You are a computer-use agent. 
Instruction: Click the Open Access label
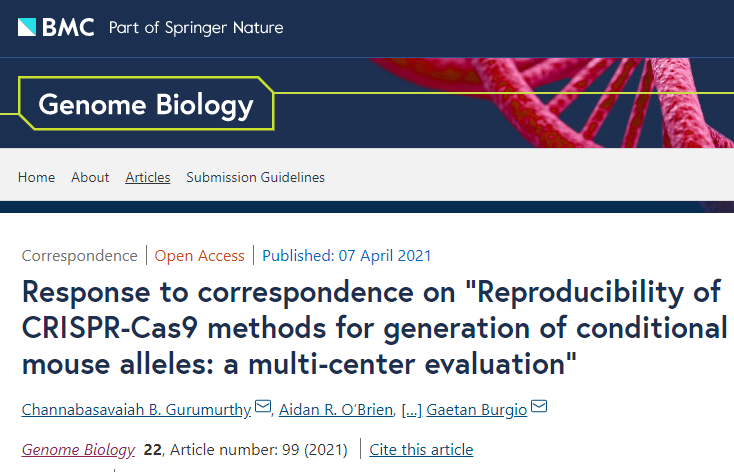click(x=199, y=255)
